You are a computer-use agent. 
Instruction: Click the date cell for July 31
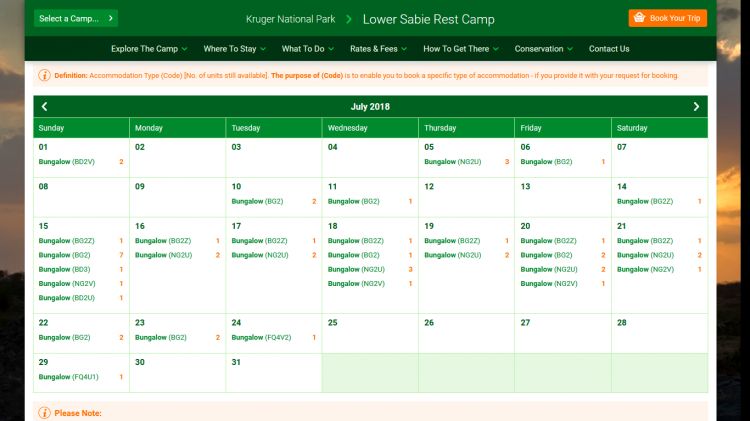[274, 373]
